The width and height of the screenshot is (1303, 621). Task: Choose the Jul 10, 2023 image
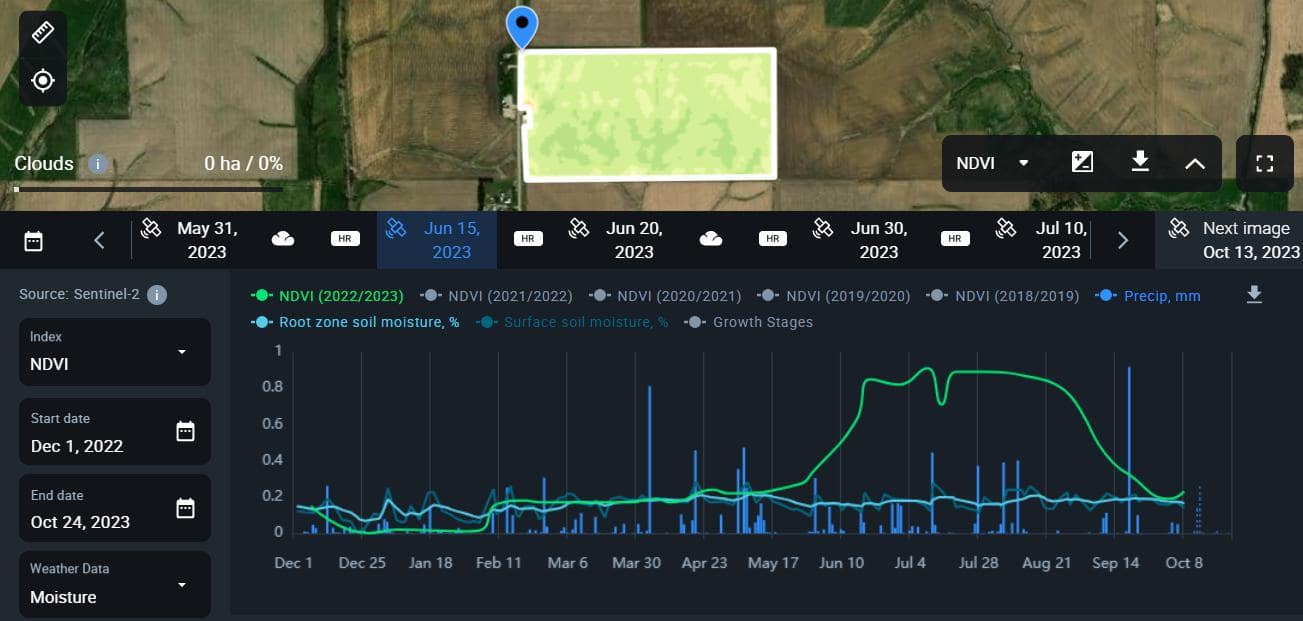pos(1043,240)
